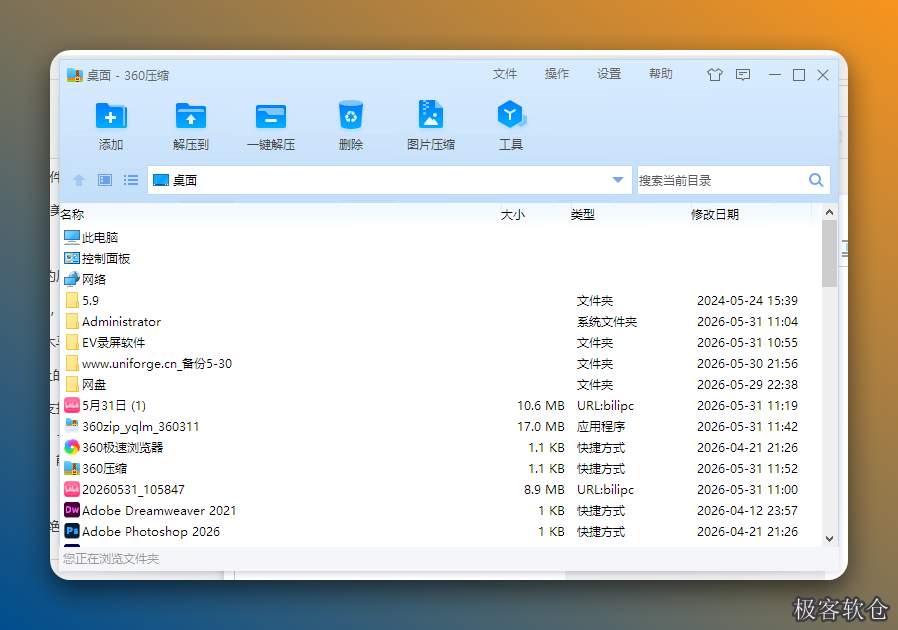Sort by 大小 column header

(x=513, y=214)
